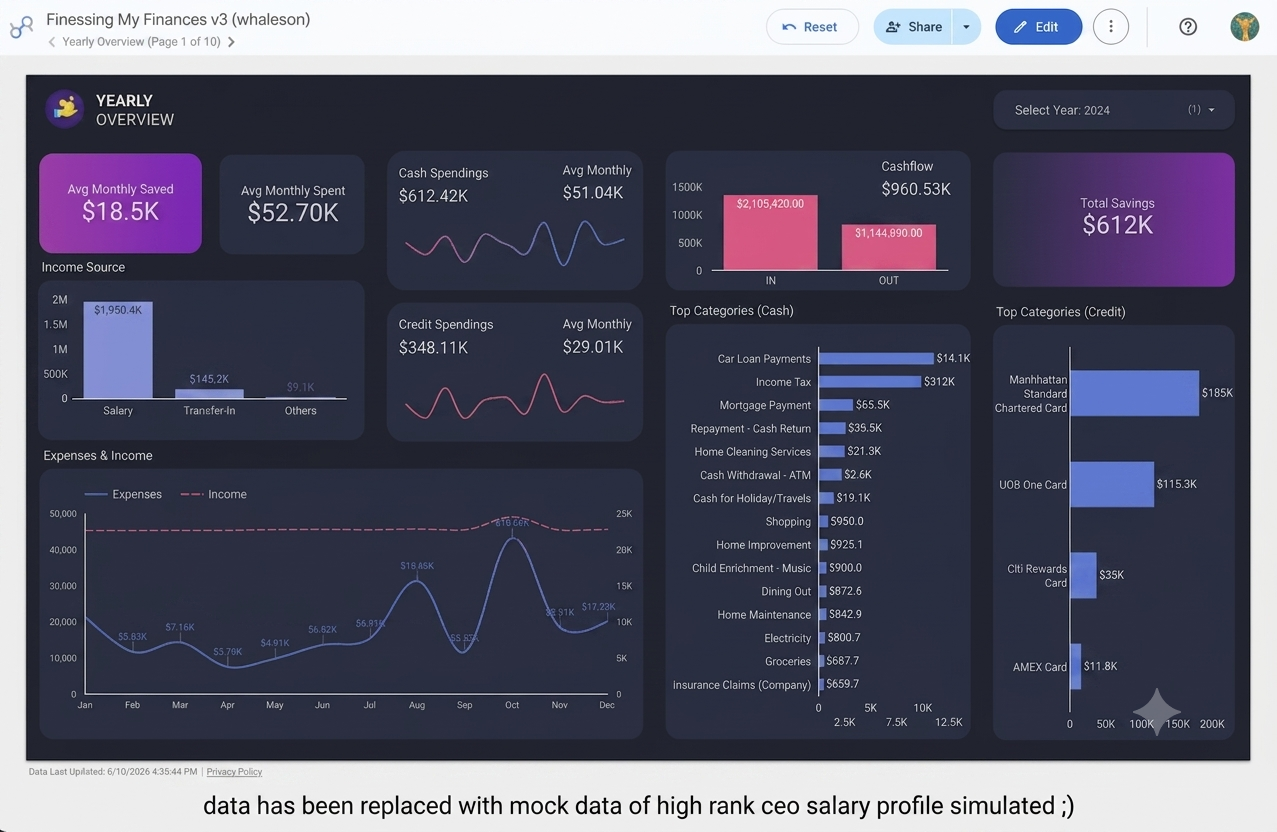Click the Shopping category label
Screen dimensions: 1277x832
click(788, 521)
